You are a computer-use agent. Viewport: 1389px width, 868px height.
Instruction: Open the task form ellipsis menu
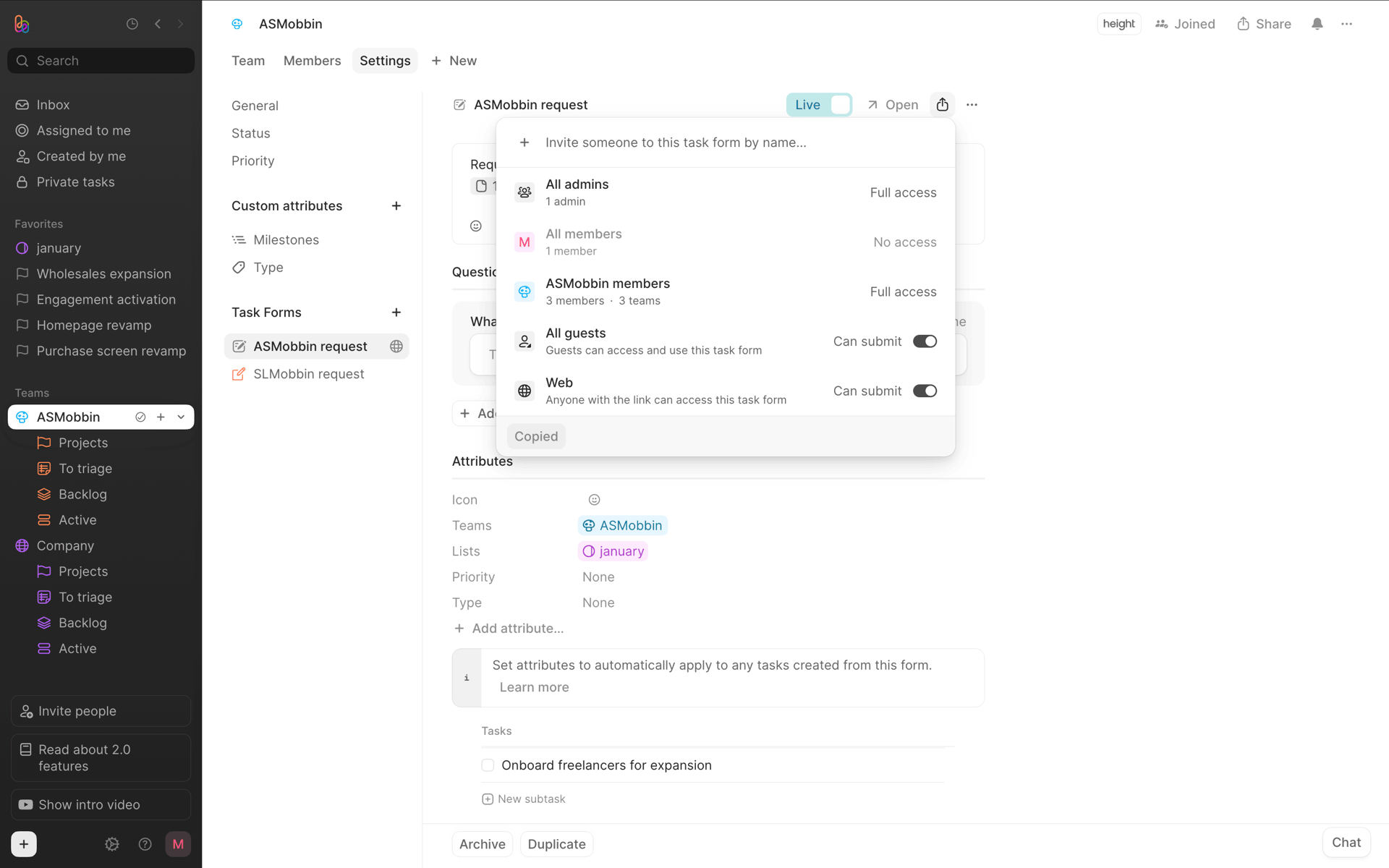(x=972, y=105)
